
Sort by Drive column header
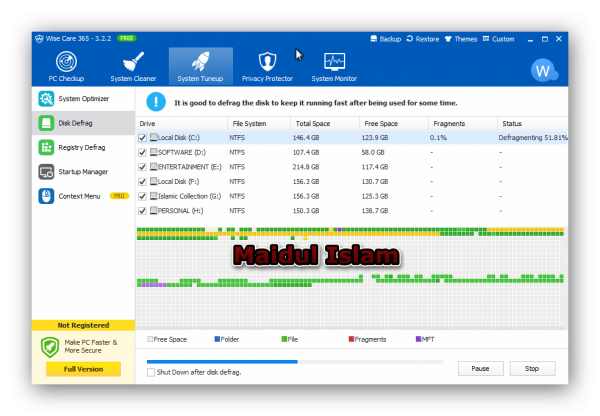[x=182, y=124]
